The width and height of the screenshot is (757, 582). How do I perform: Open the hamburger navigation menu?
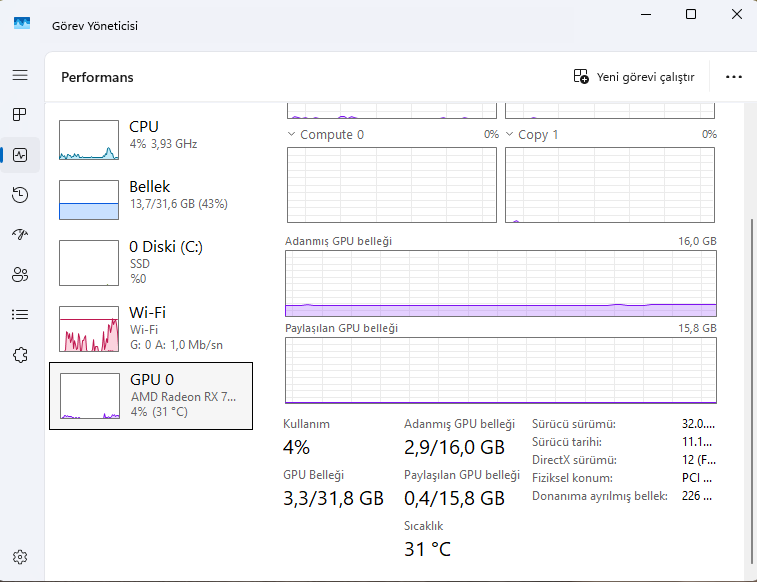[20, 75]
